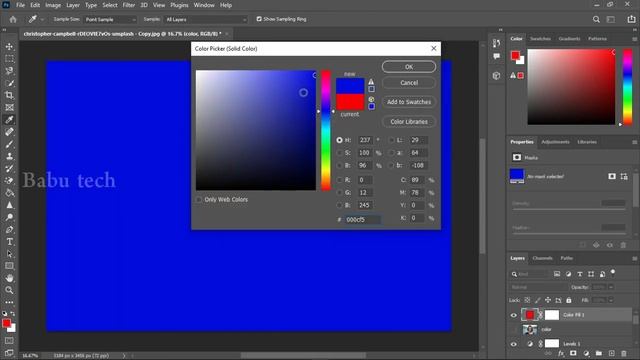Viewport: 640px width, 360px height.
Task: Filter layers by type layer icon
Action: tap(580, 274)
